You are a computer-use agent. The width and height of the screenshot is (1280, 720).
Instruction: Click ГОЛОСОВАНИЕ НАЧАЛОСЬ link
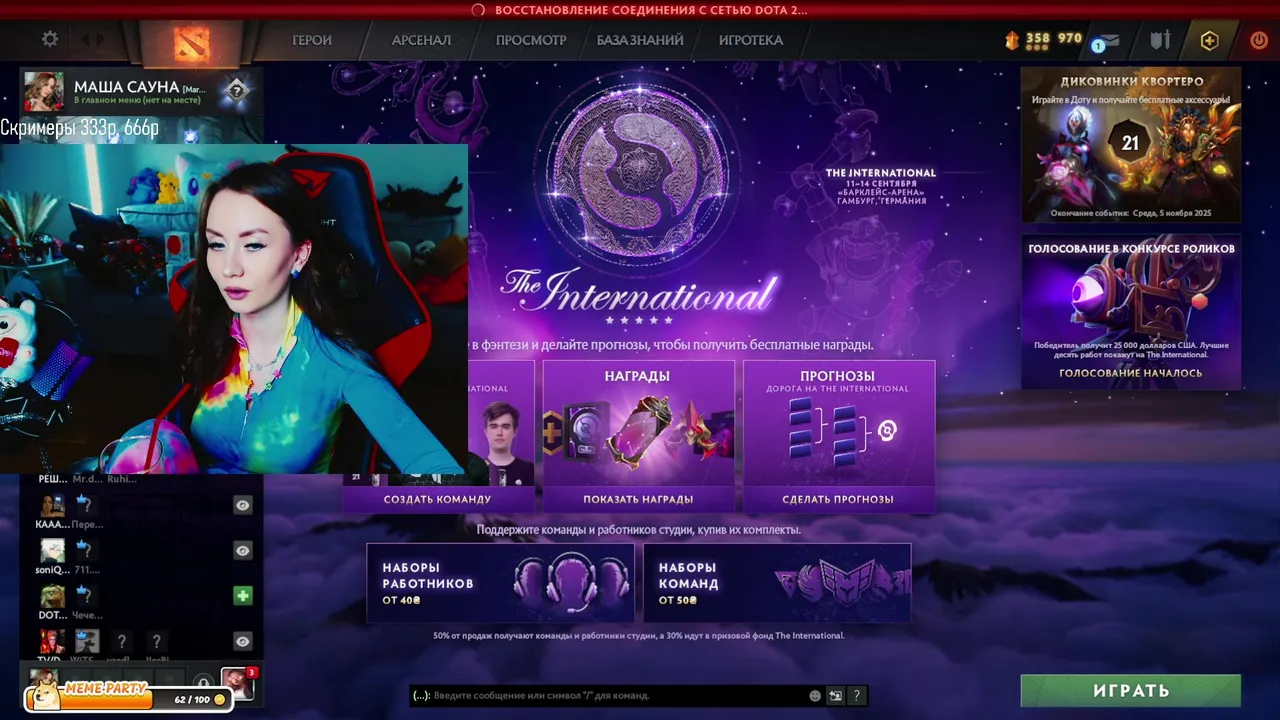tap(1131, 373)
